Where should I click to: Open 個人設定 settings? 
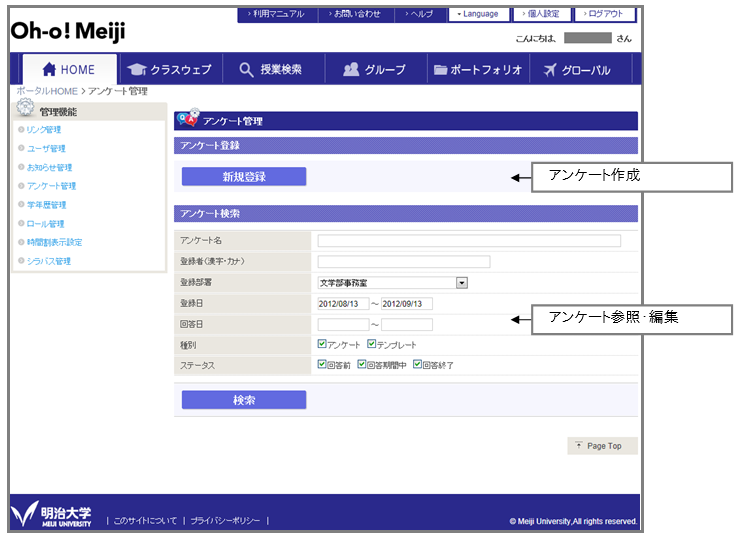tap(542, 14)
